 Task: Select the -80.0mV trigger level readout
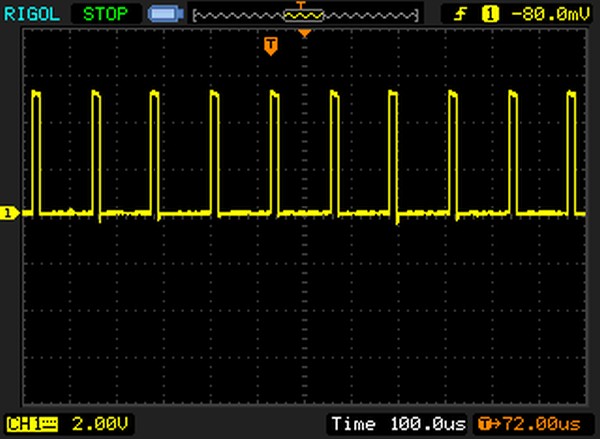[x=544, y=13]
